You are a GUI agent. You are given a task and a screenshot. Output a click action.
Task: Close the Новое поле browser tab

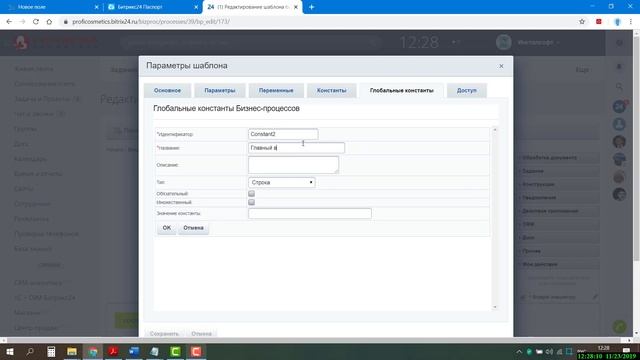[96, 7]
